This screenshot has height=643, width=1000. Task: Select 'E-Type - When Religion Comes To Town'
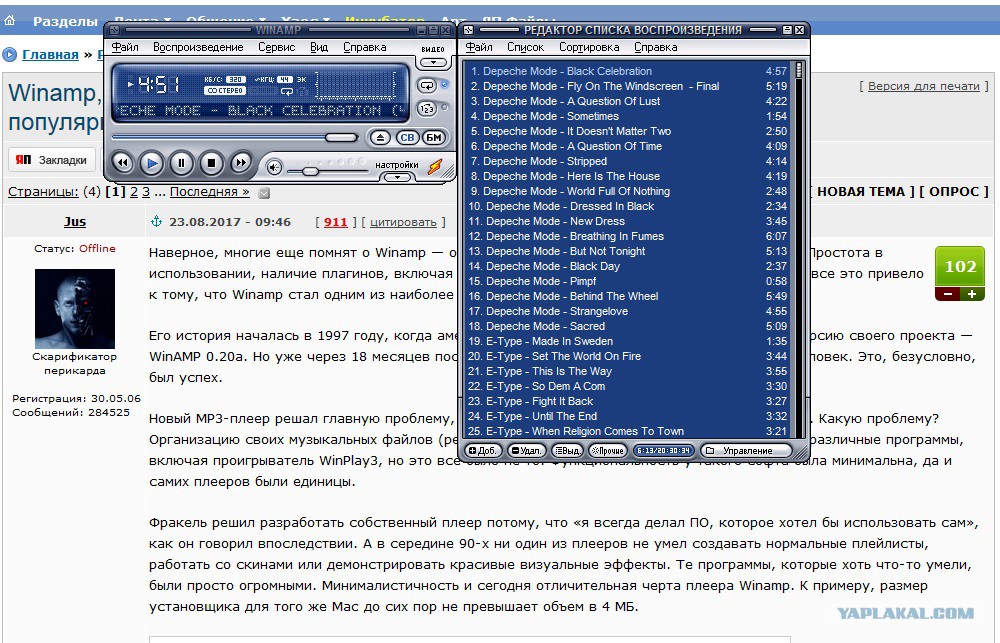point(628,431)
